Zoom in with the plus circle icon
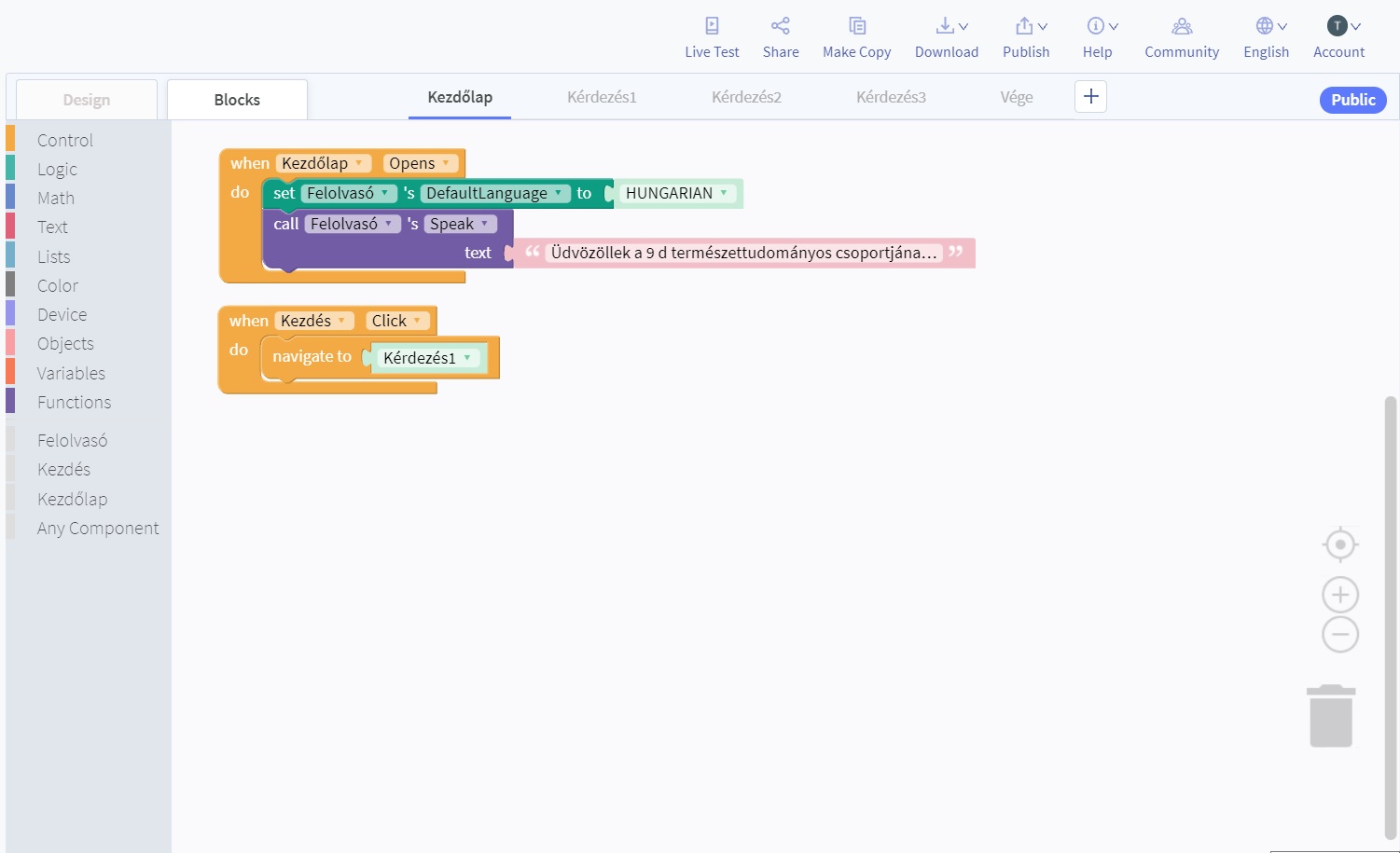 [x=1339, y=595]
